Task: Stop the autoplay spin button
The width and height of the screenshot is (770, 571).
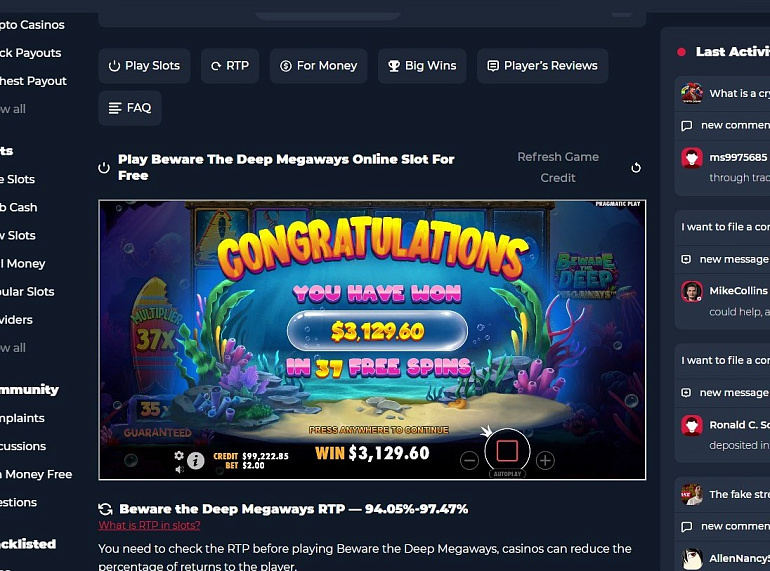Action: click(507, 451)
